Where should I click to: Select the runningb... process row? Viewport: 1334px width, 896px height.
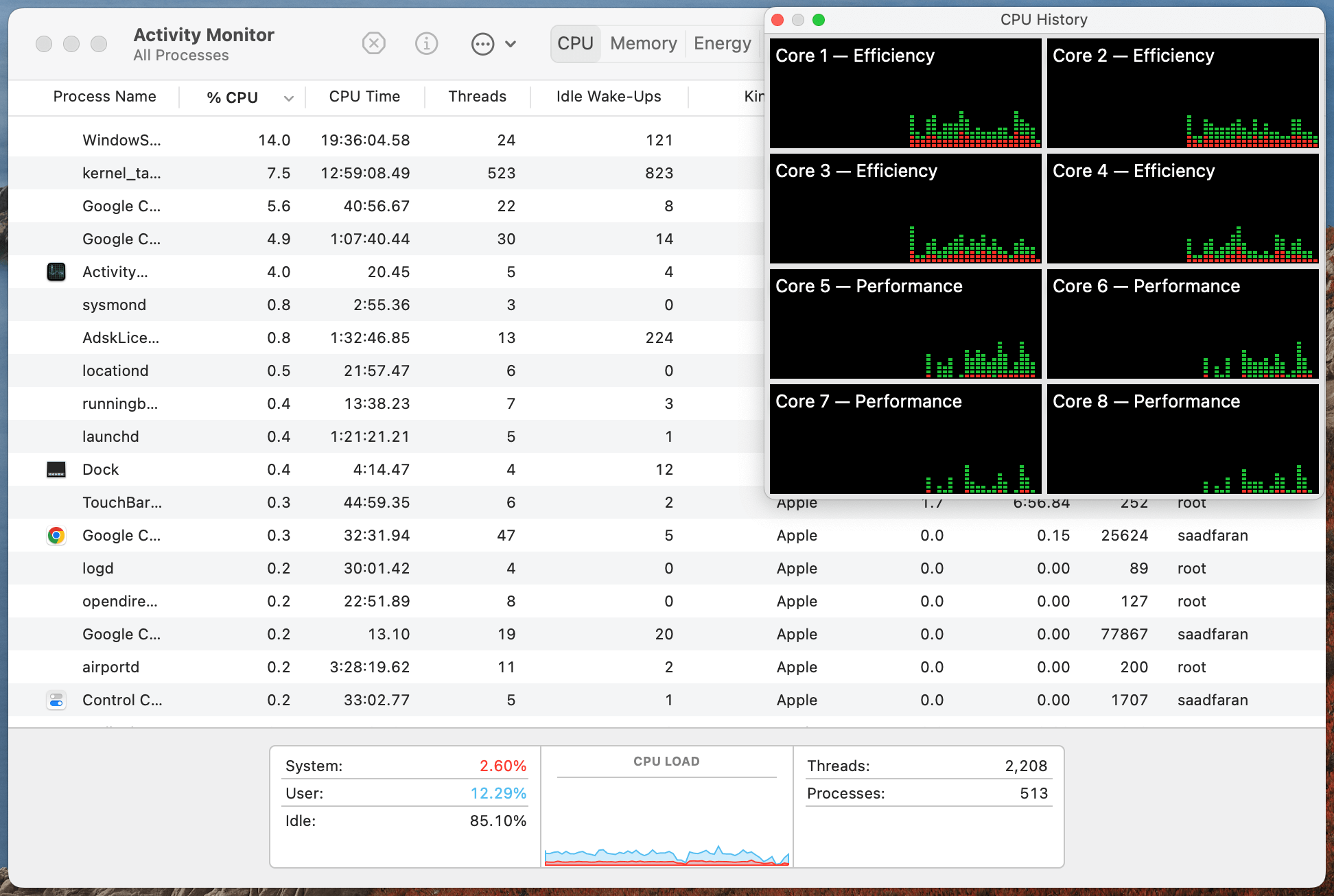(x=386, y=403)
